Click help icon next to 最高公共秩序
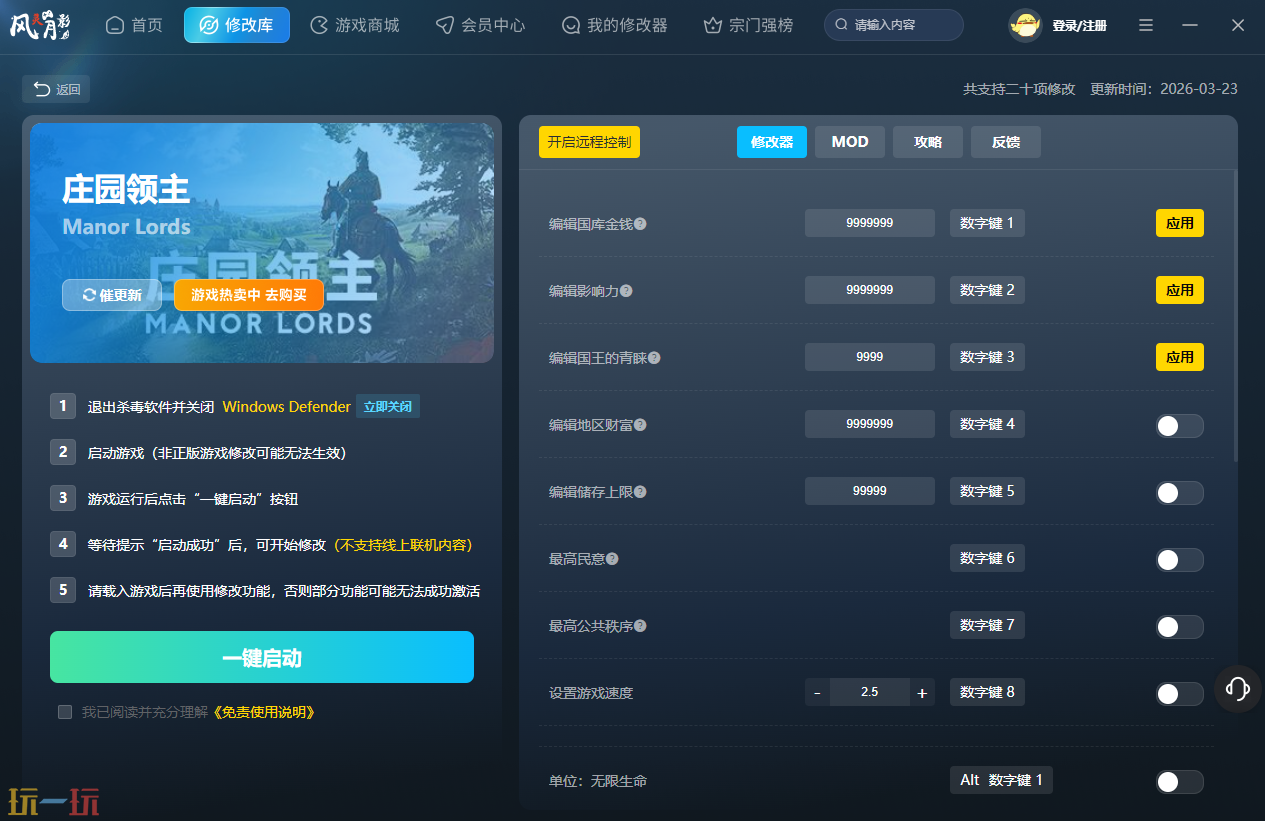This screenshot has height=821, width=1265. pyautogui.click(x=640, y=626)
